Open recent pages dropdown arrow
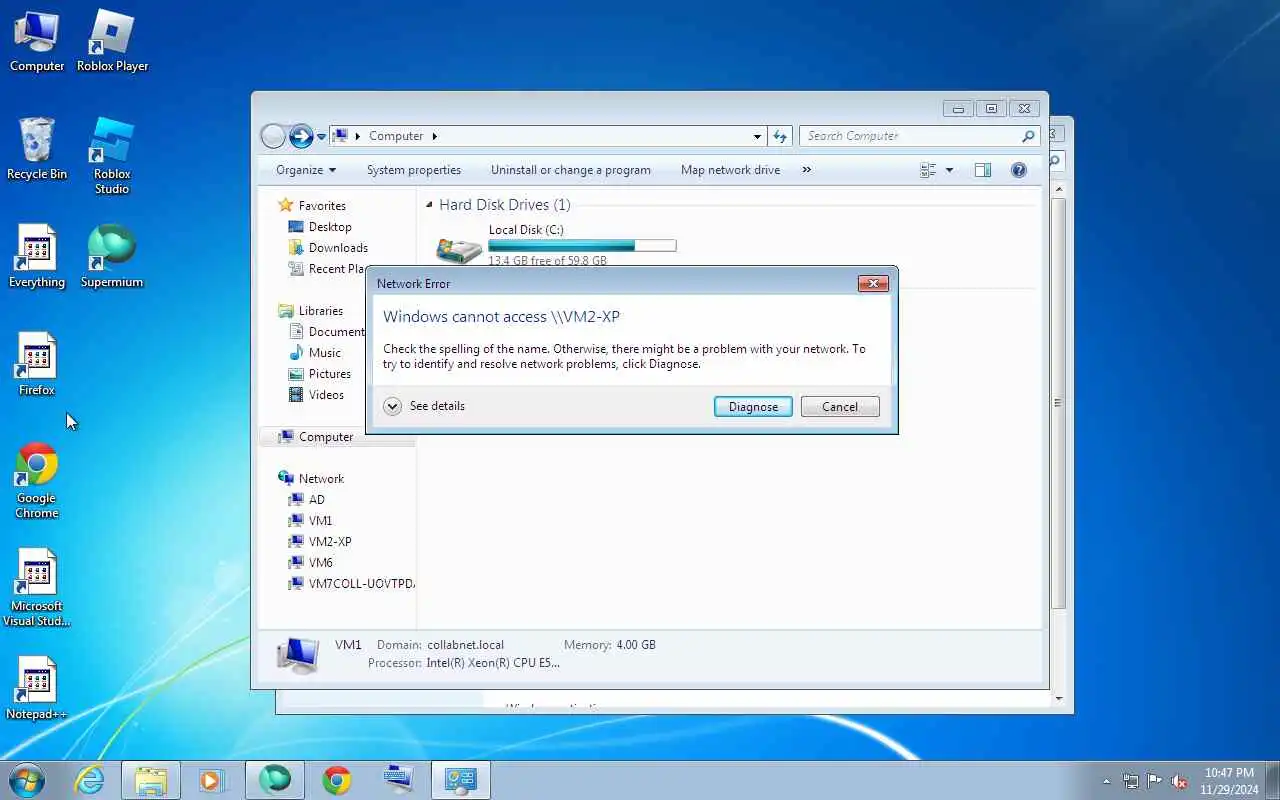1280x800 pixels. point(322,136)
